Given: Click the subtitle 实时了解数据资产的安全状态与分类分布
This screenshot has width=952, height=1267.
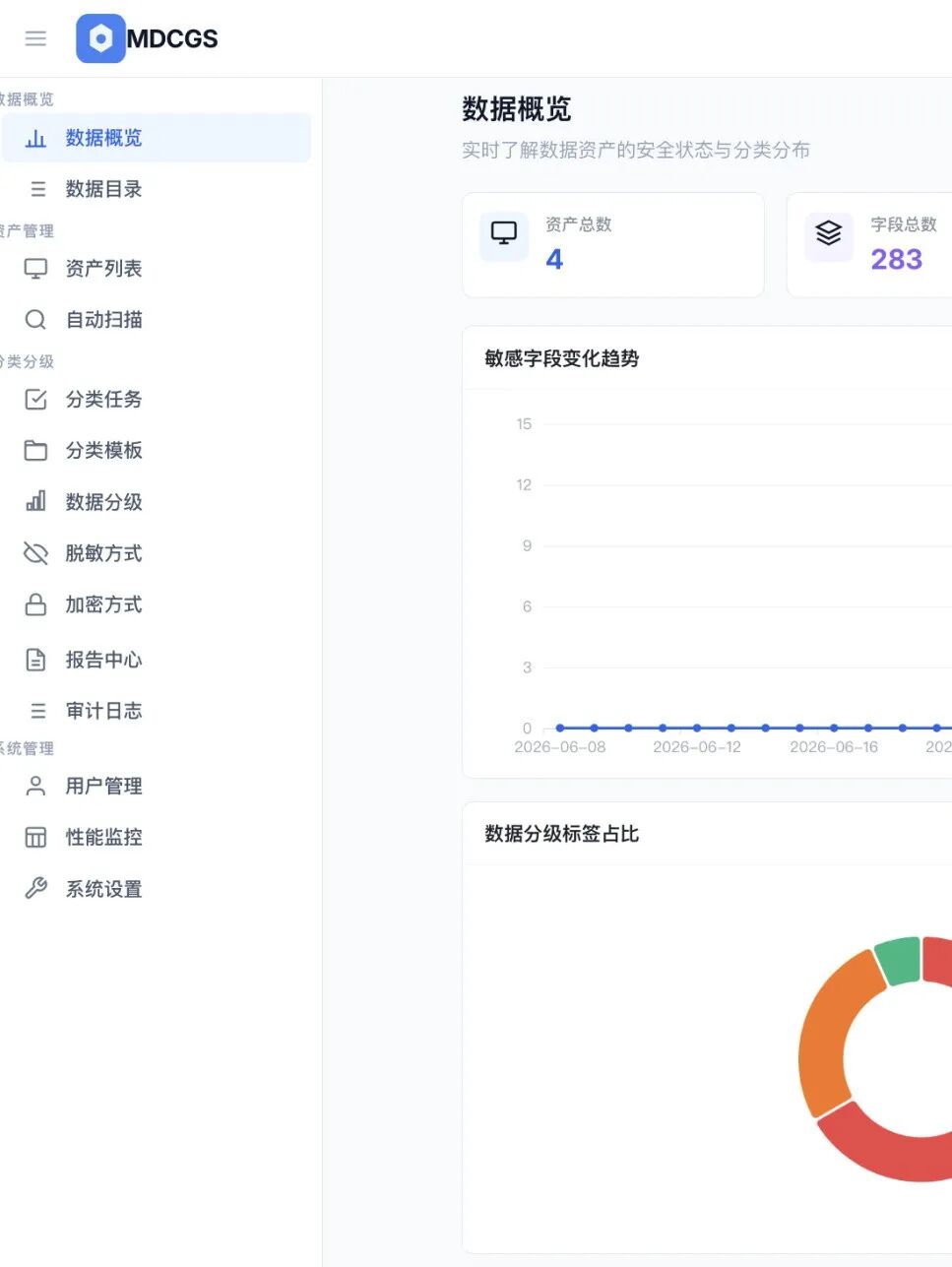Looking at the screenshot, I should click(636, 151).
